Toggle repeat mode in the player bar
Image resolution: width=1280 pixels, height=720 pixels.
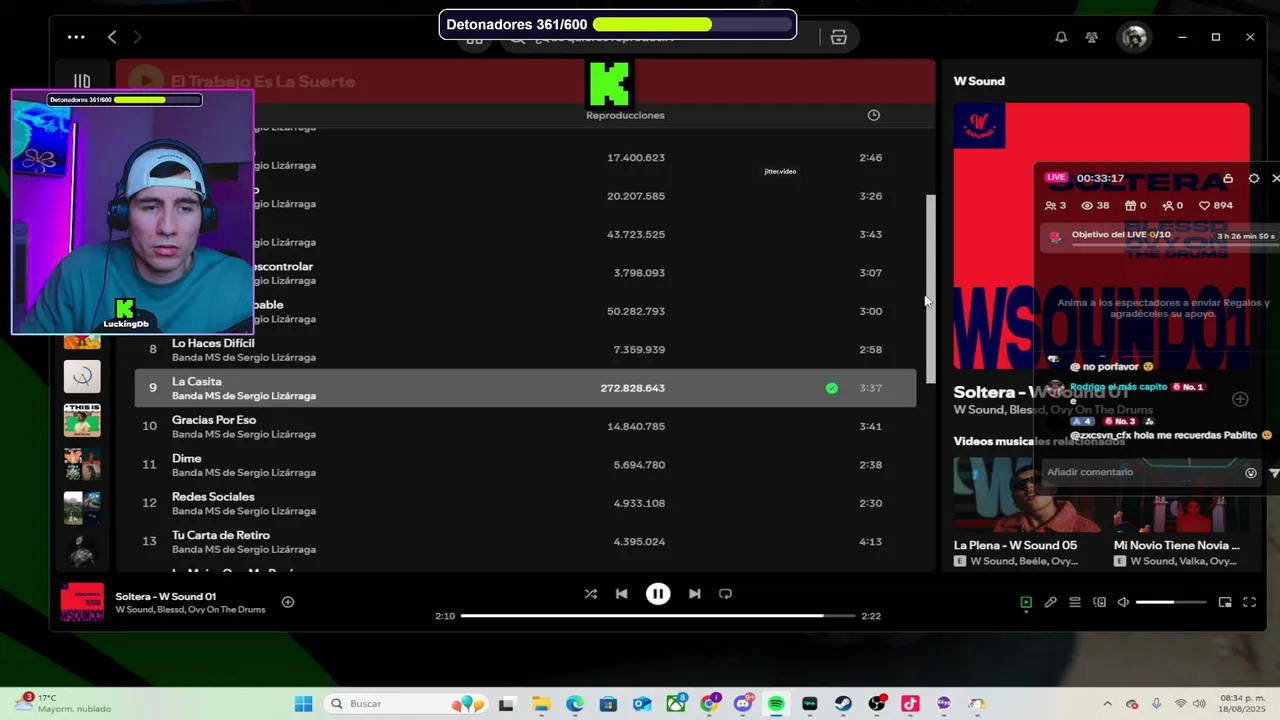[x=726, y=594]
